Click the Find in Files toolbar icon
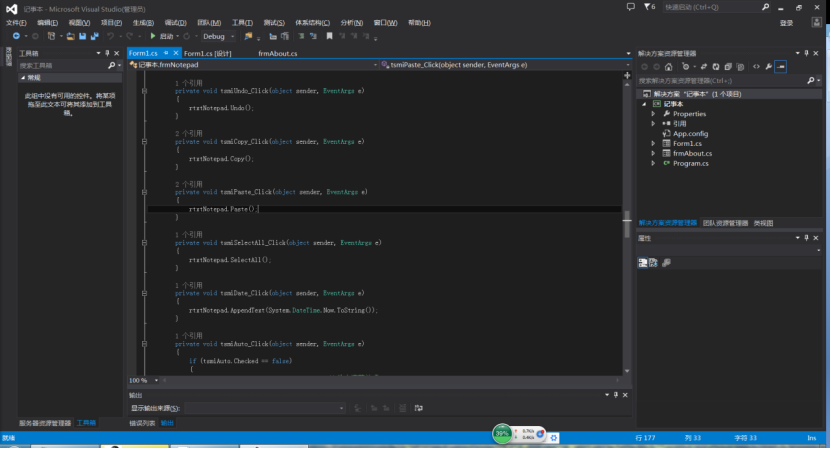The width and height of the screenshot is (831, 449). pos(248,36)
